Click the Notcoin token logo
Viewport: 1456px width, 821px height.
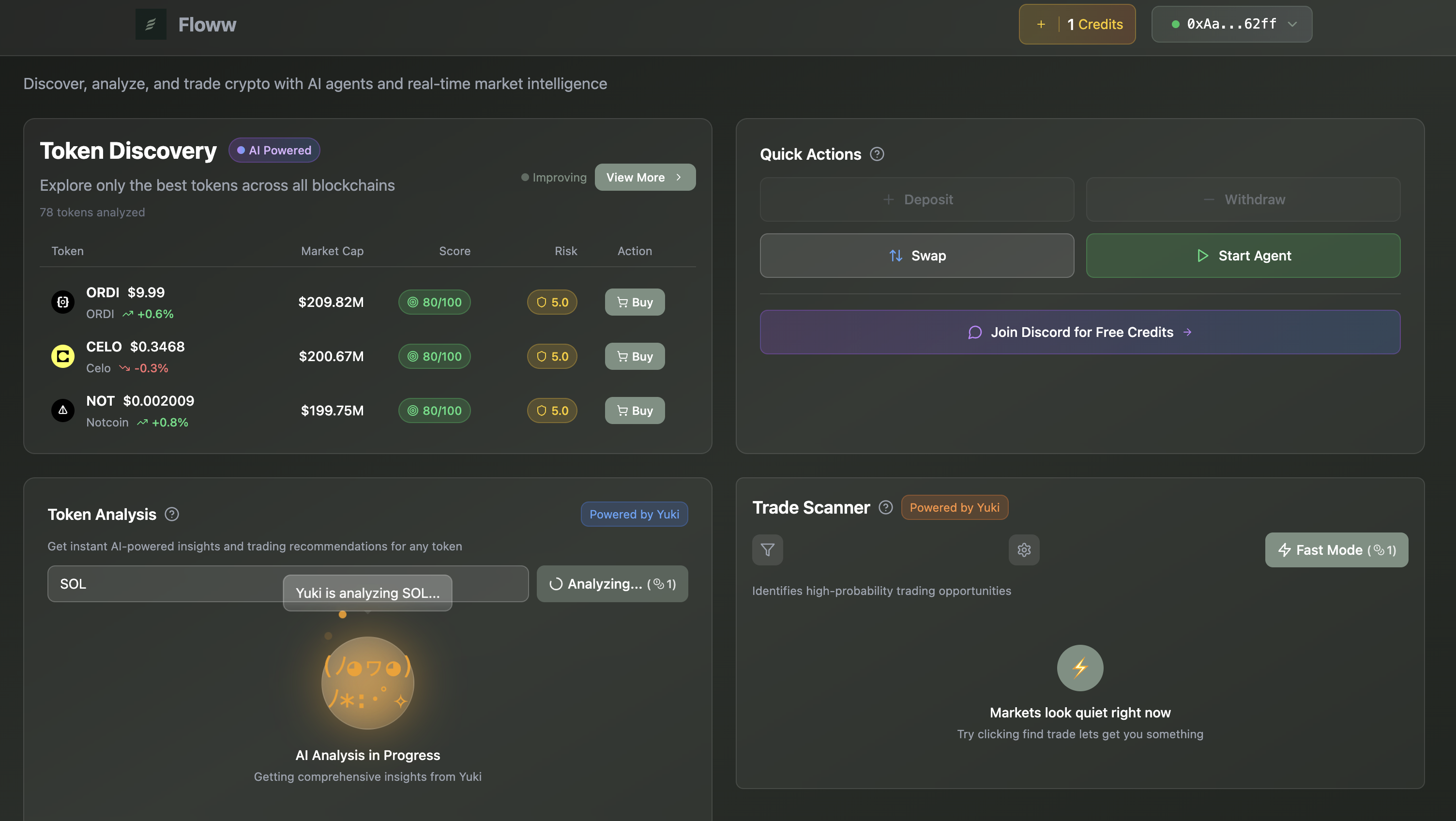pos(63,410)
